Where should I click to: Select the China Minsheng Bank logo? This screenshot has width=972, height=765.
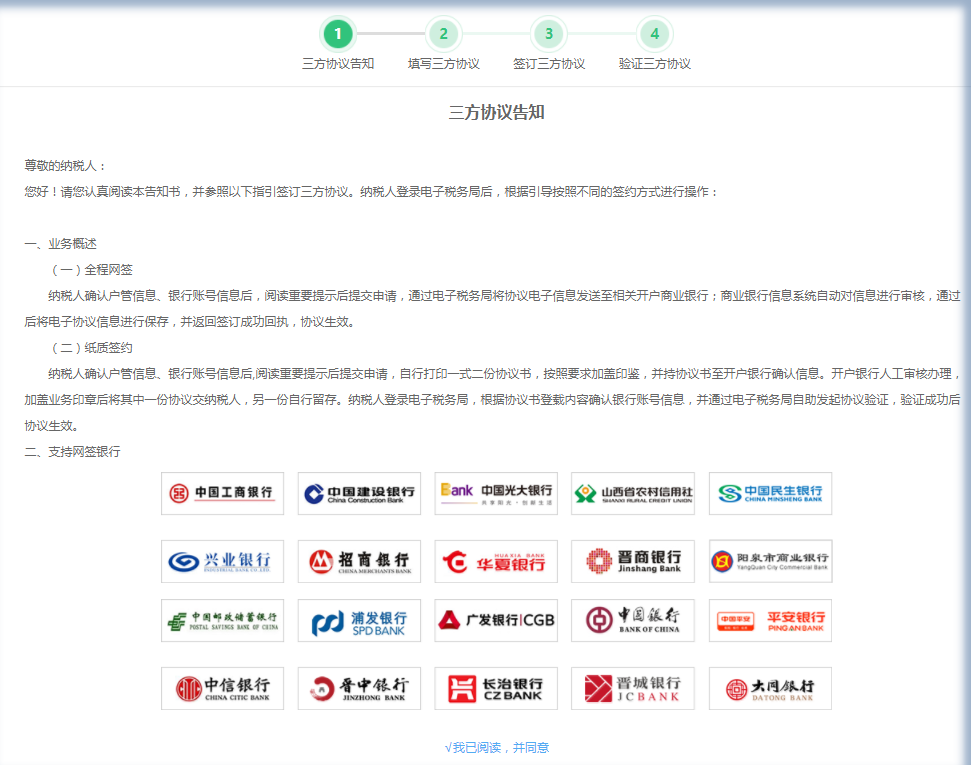[x=770, y=493]
